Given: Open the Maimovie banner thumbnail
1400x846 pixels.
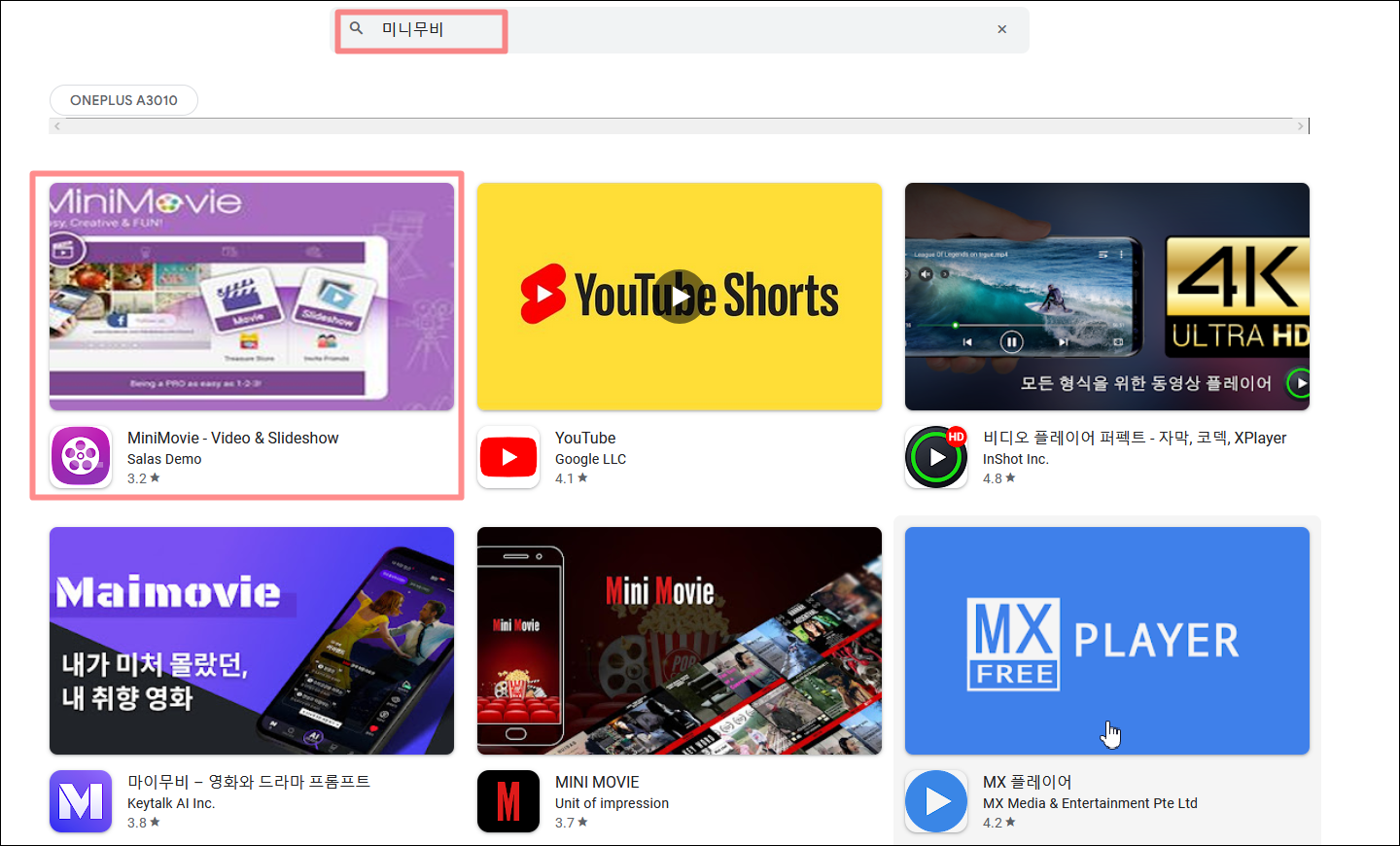Looking at the screenshot, I should click(252, 641).
